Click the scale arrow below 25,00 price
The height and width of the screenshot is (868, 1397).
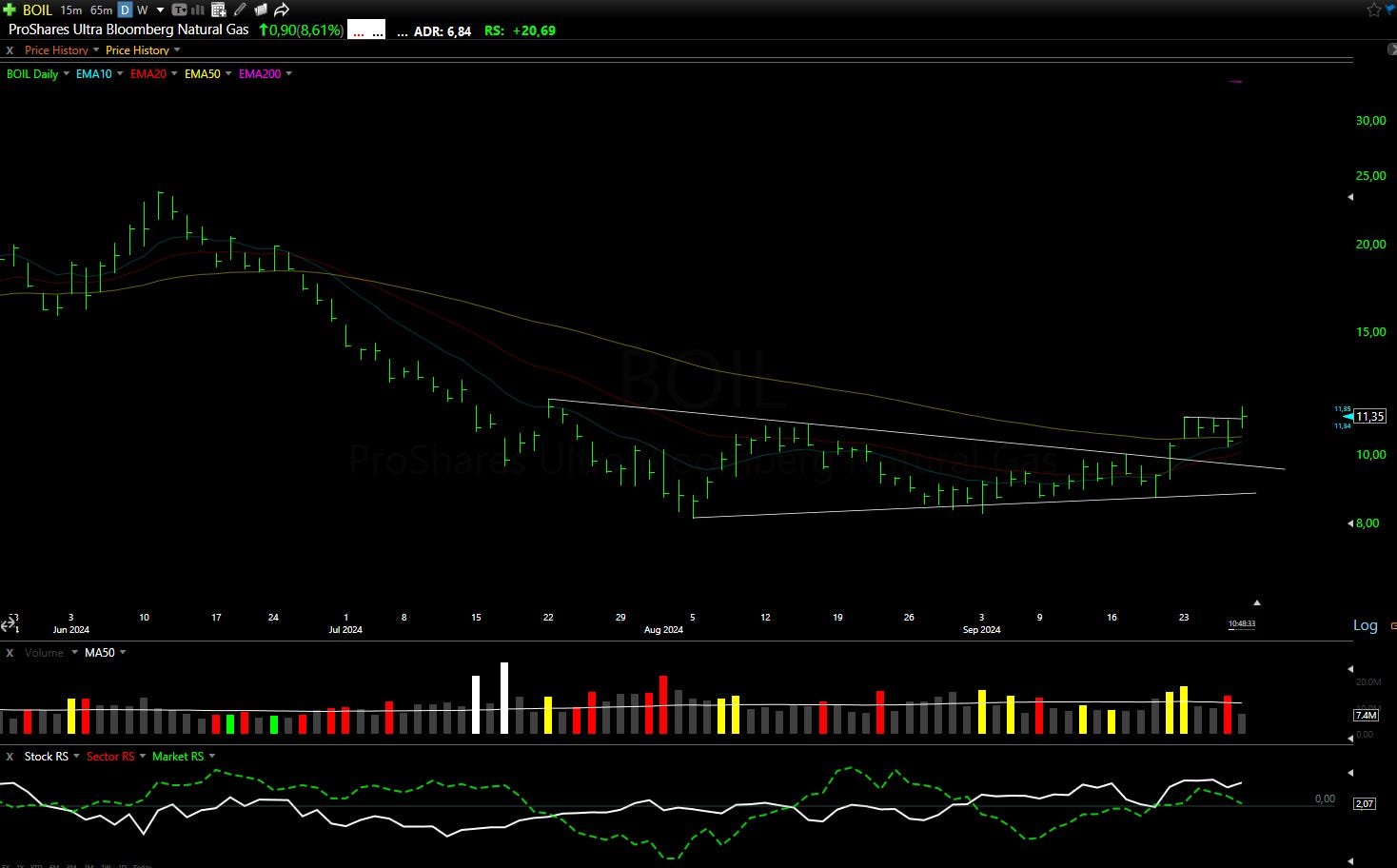point(1350,197)
